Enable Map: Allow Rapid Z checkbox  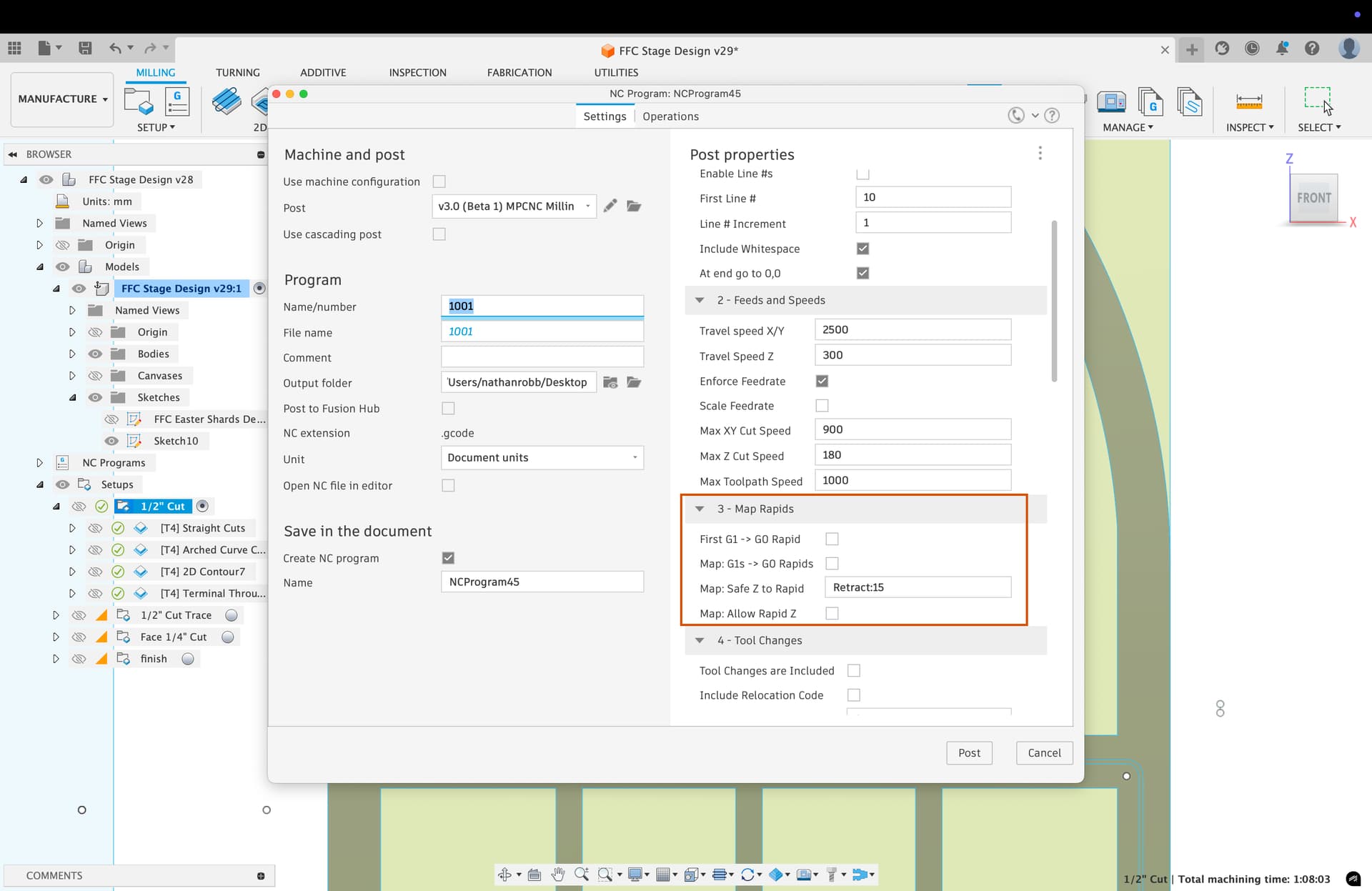[832, 613]
